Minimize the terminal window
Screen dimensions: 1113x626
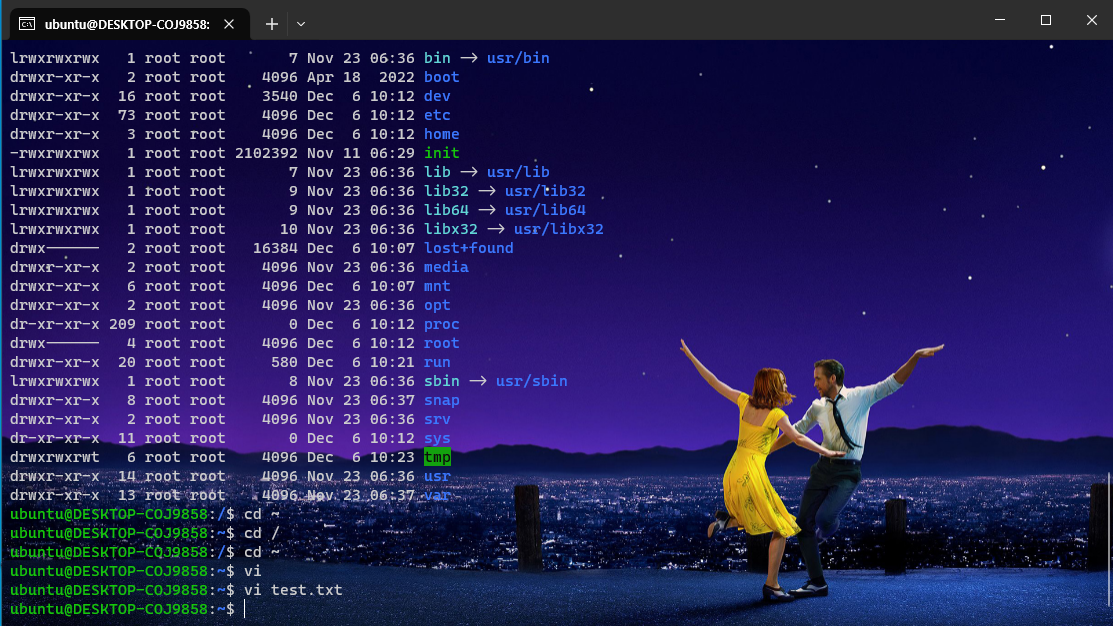click(999, 20)
